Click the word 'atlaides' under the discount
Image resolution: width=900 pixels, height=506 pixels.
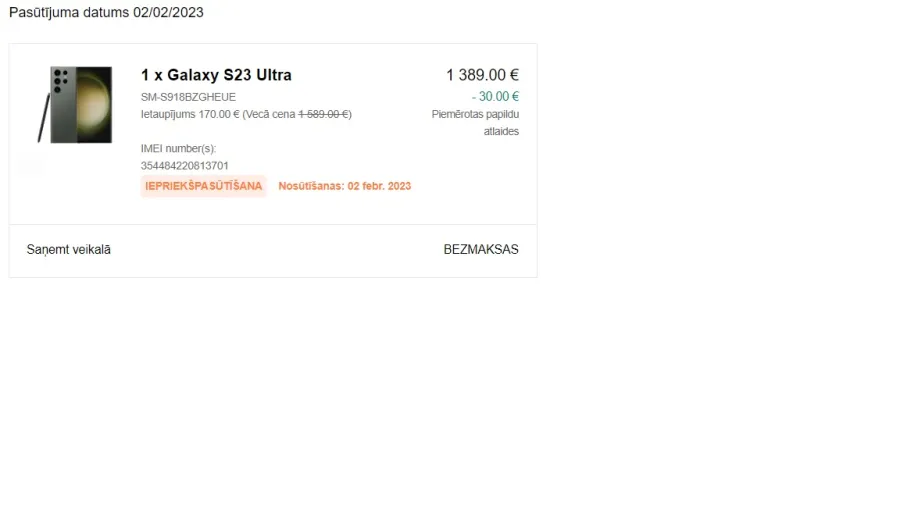click(501, 131)
